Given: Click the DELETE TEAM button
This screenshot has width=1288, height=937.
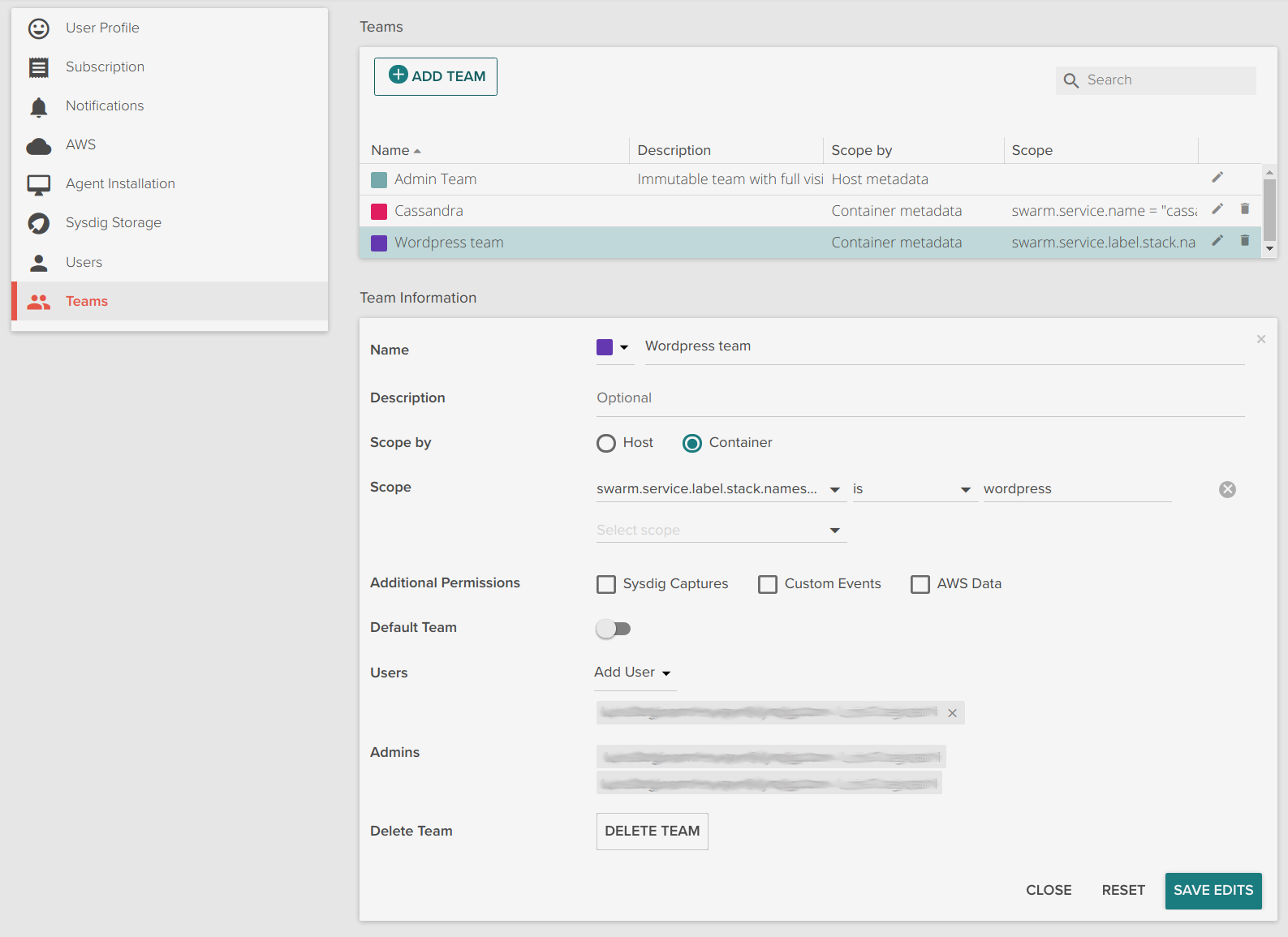Looking at the screenshot, I should tap(653, 832).
